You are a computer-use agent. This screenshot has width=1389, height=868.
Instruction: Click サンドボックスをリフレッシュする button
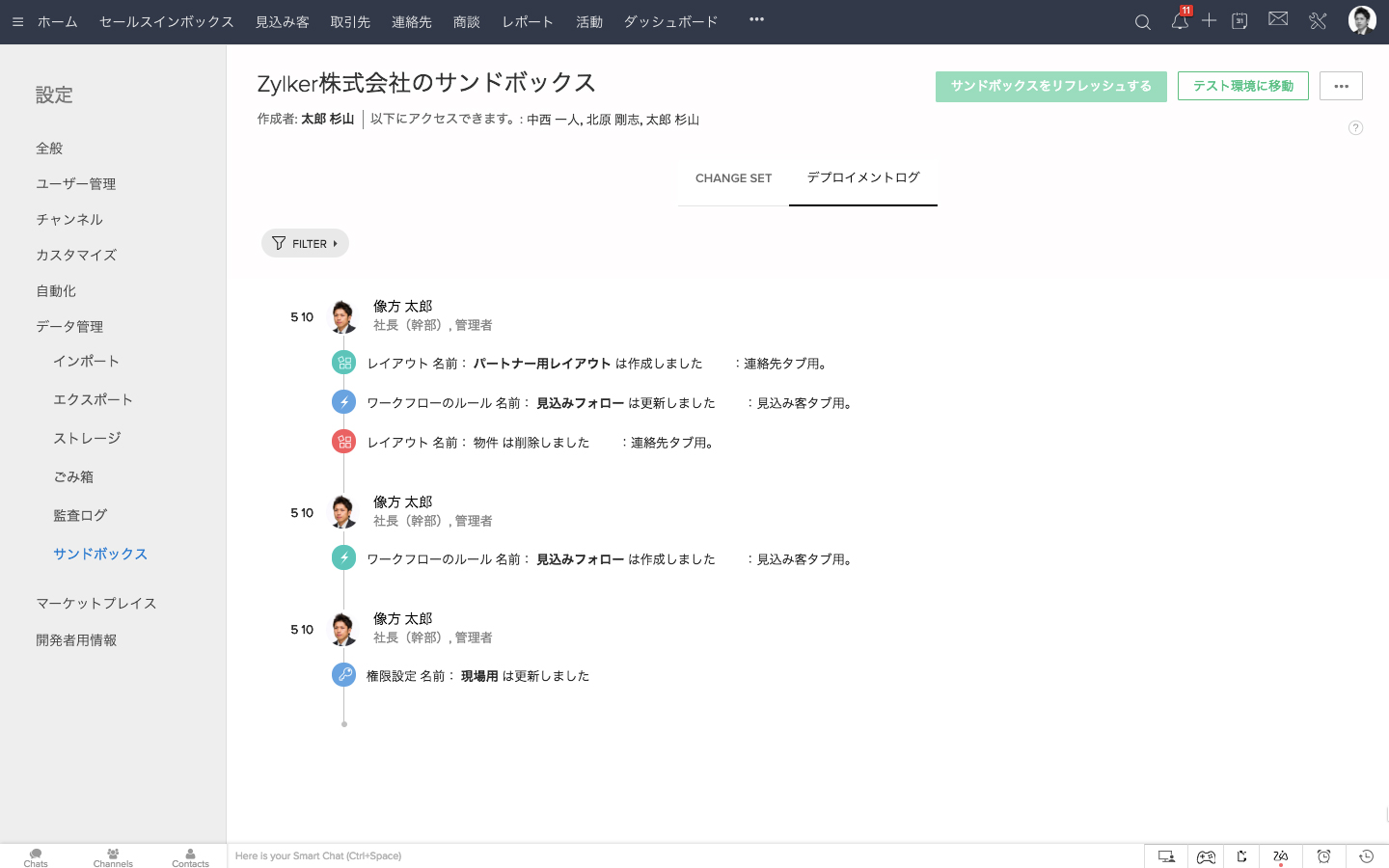pos(1051,86)
